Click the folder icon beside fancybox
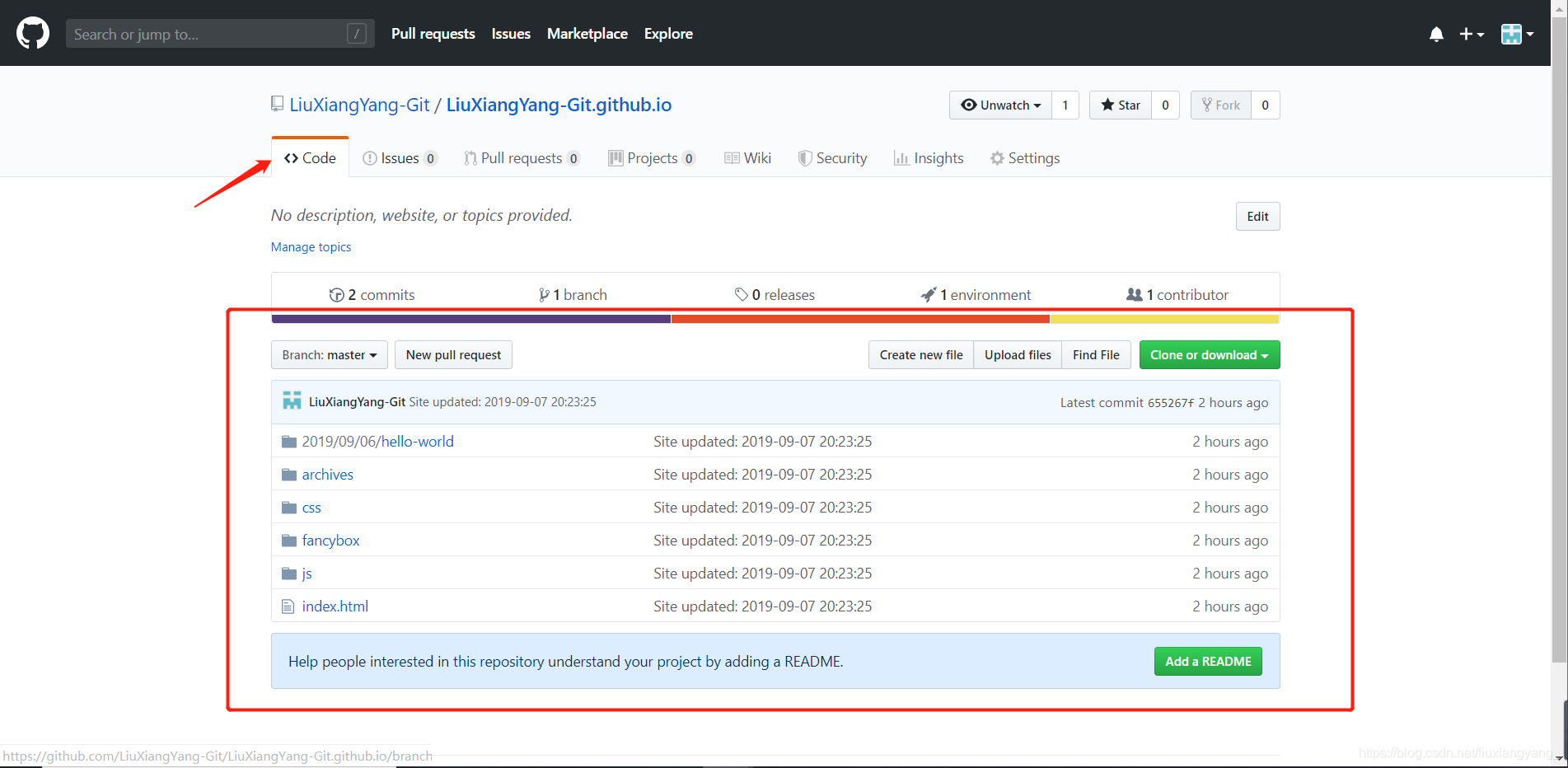 point(288,541)
